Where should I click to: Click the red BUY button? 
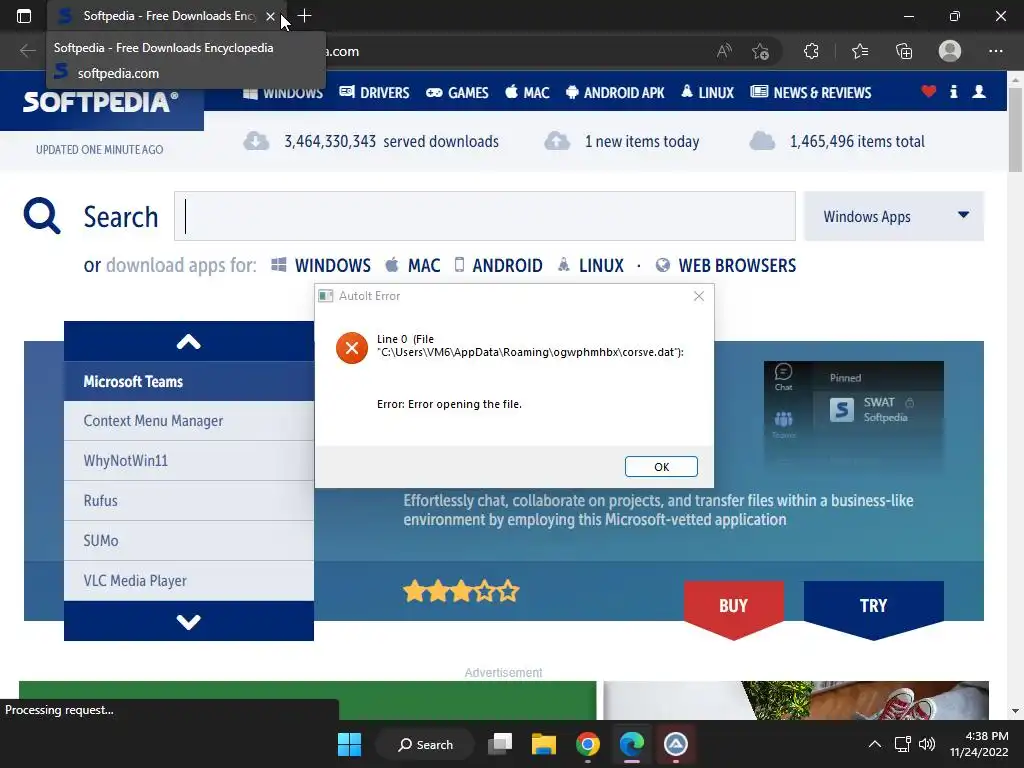tap(733, 609)
